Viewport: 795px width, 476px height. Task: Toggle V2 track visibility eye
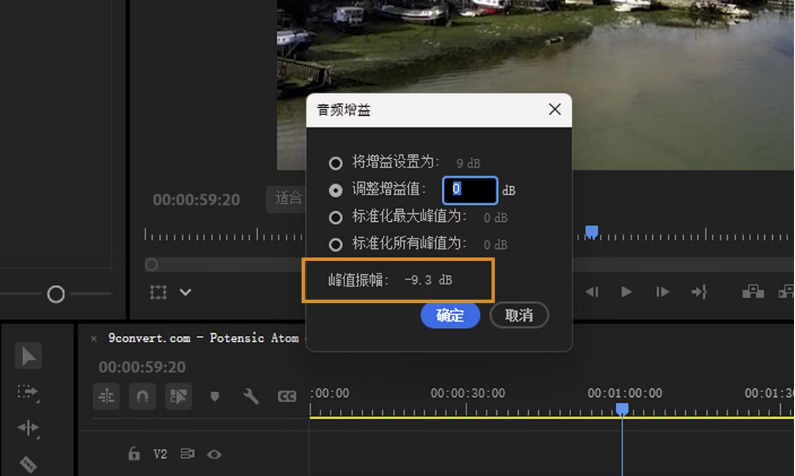point(214,454)
